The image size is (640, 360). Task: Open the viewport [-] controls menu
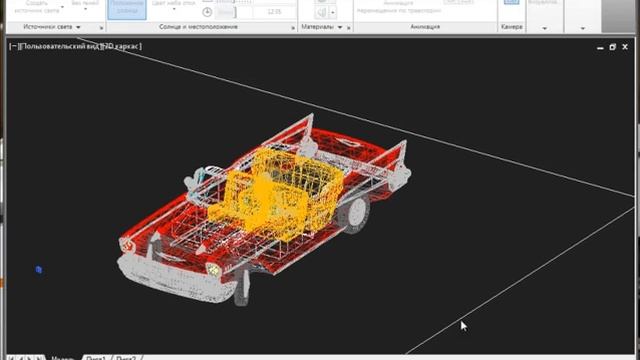pyautogui.click(x=13, y=47)
